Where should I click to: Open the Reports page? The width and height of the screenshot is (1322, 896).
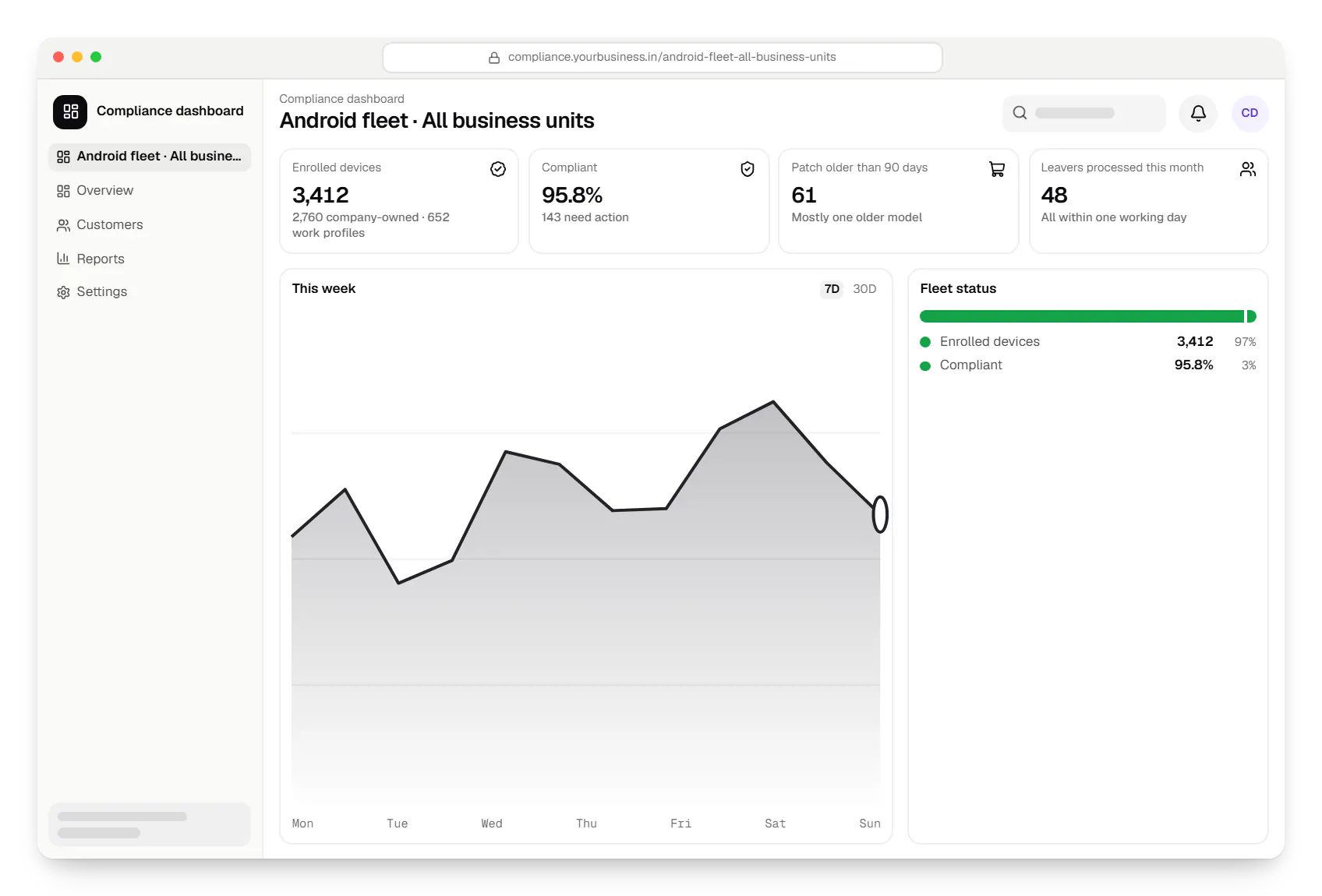[x=150, y=259]
